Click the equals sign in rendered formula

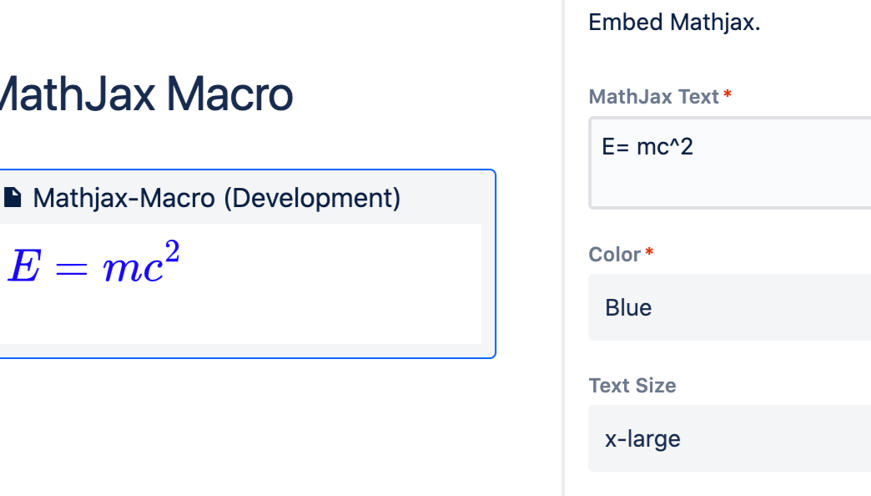[70, 270]
